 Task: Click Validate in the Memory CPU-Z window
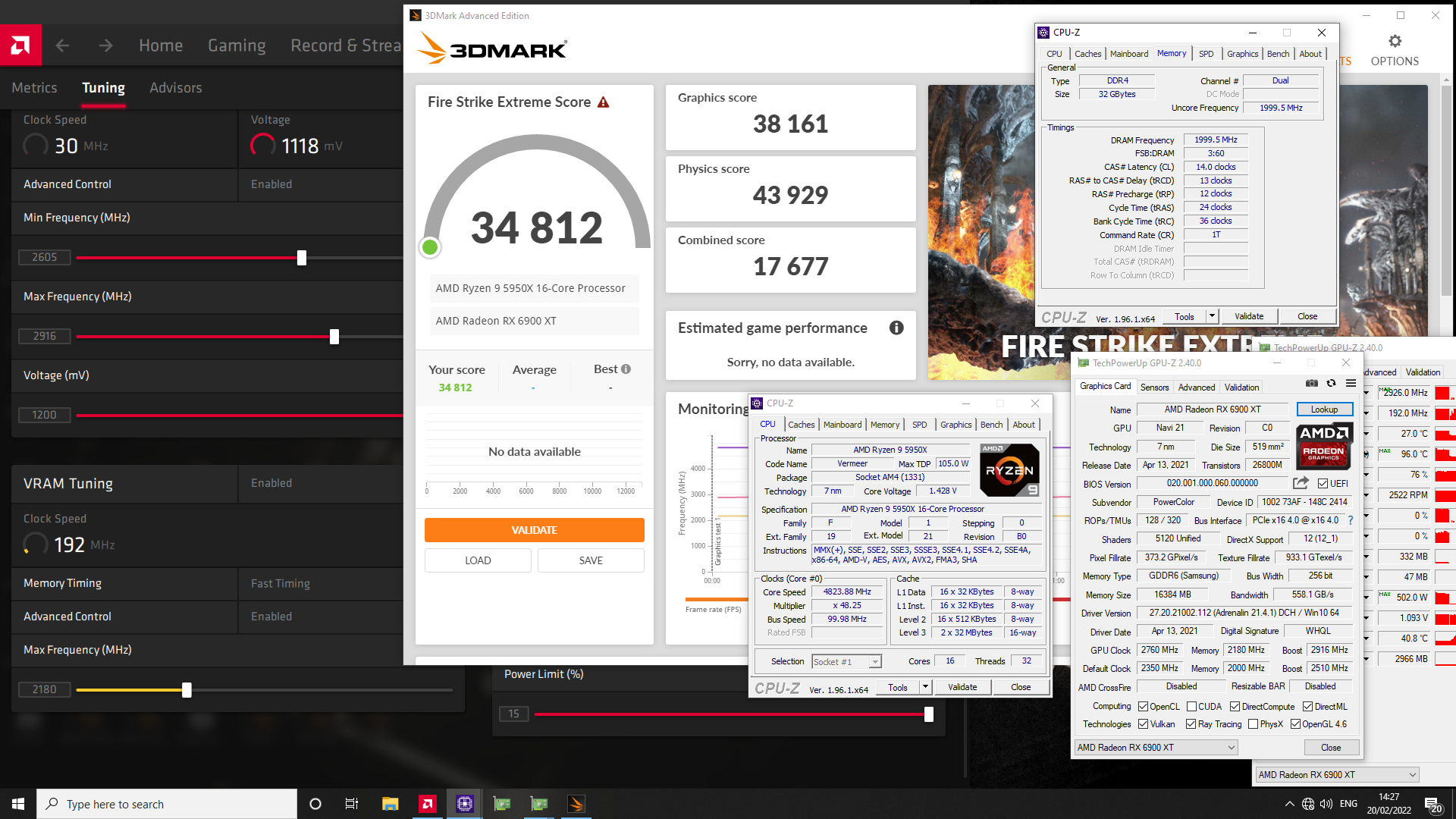(1249, 316)
